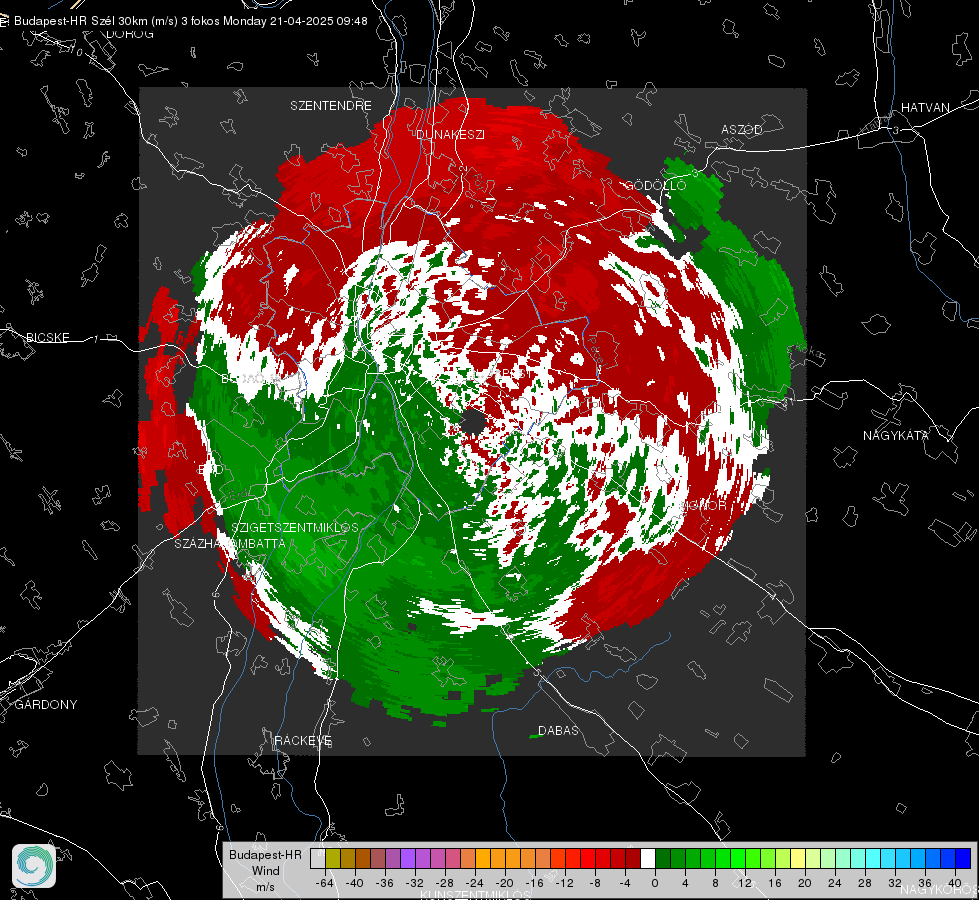This screenshot has width=979, height=900.
Task: Click the ASZOD city label
Action: pos(742,129)
